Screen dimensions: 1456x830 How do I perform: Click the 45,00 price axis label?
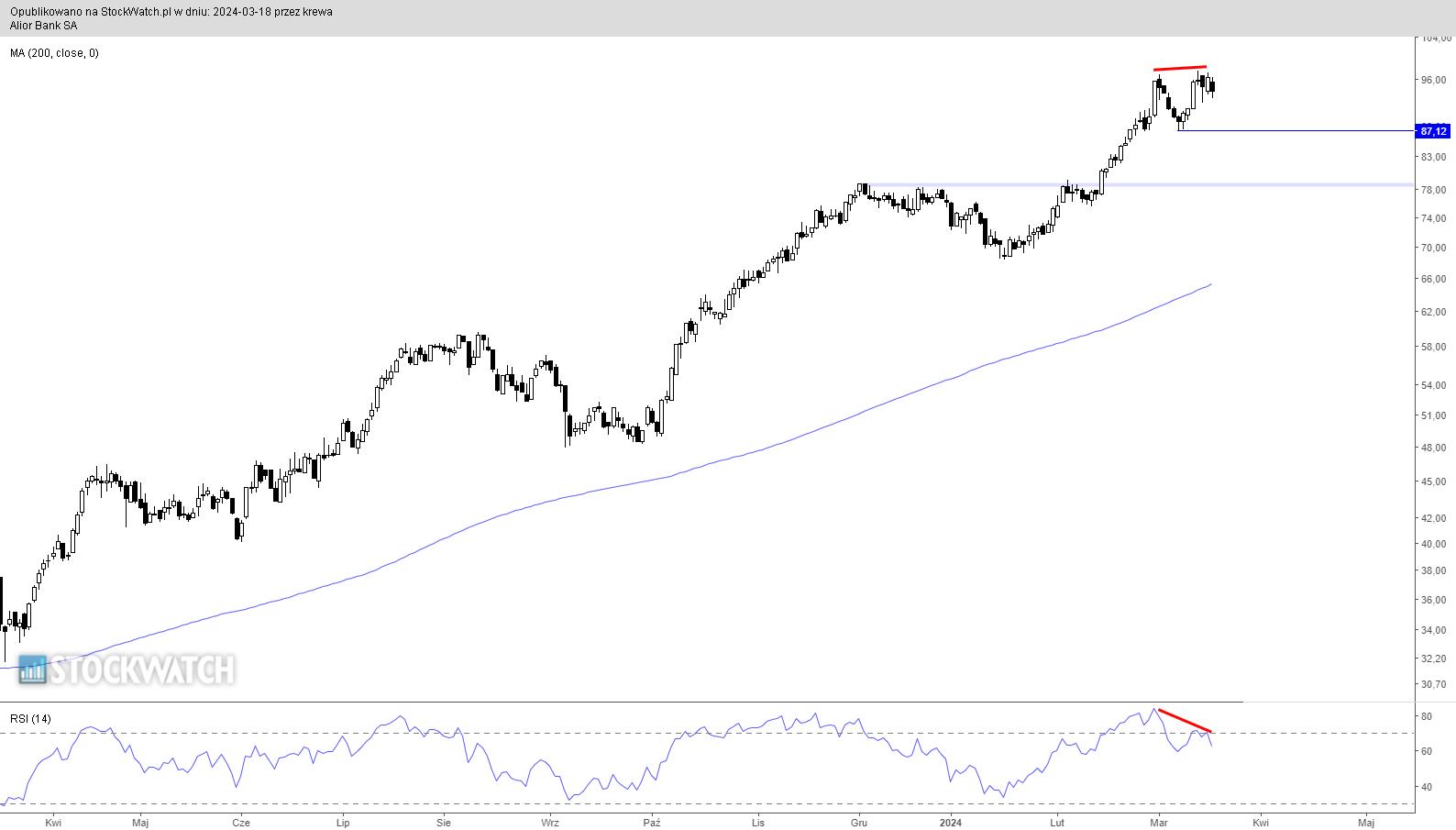point(1433,481)
